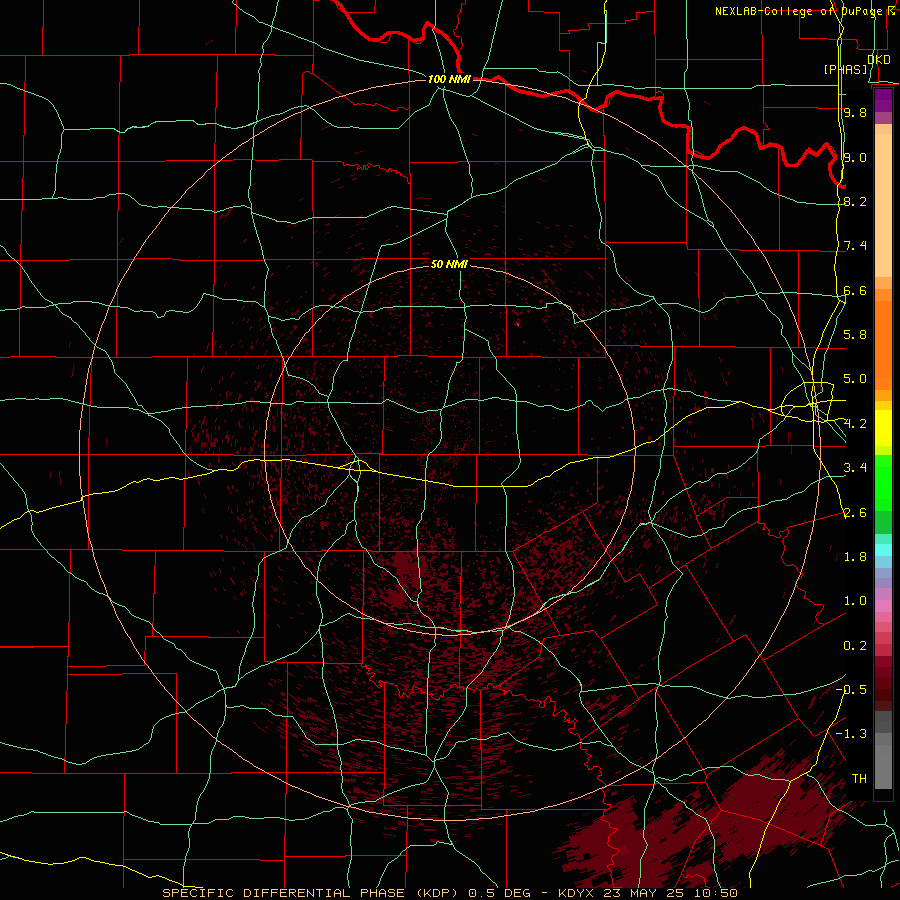Click the NEXLAB-College of DuPage label
Viewport: 900px width, 900px height.
click(801, 11)
